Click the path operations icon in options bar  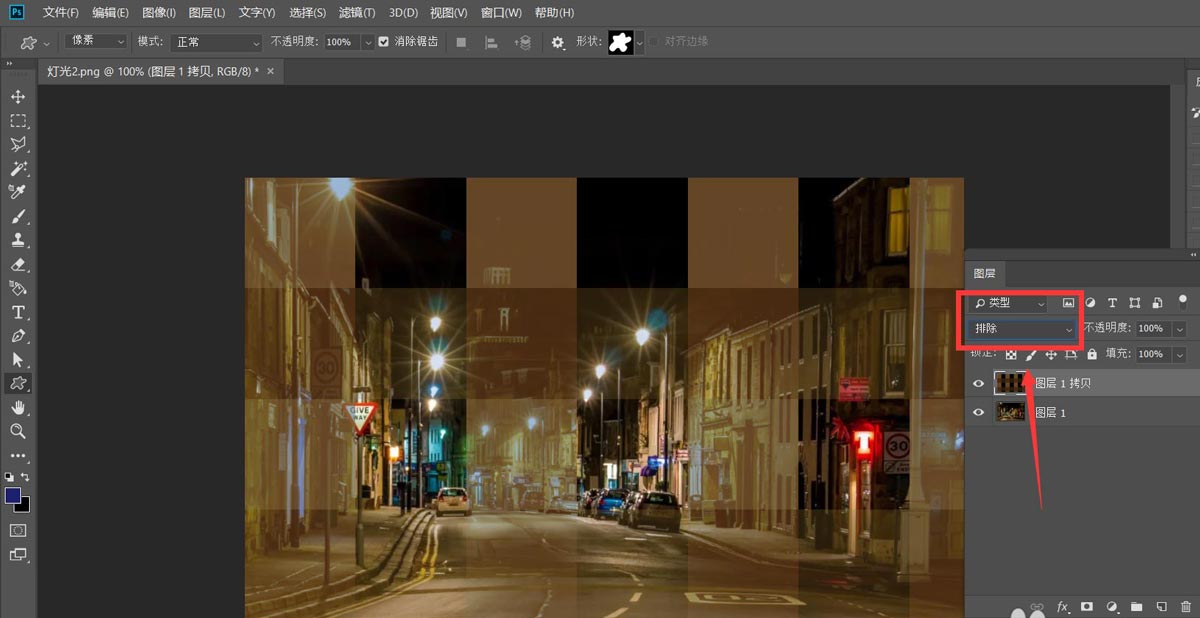coord(461,42)
